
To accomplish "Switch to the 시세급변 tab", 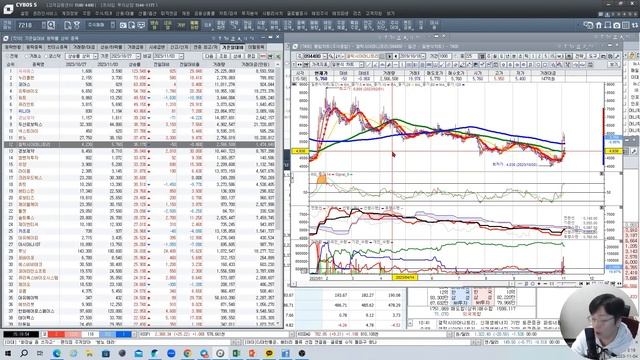I will coord(156,47).
